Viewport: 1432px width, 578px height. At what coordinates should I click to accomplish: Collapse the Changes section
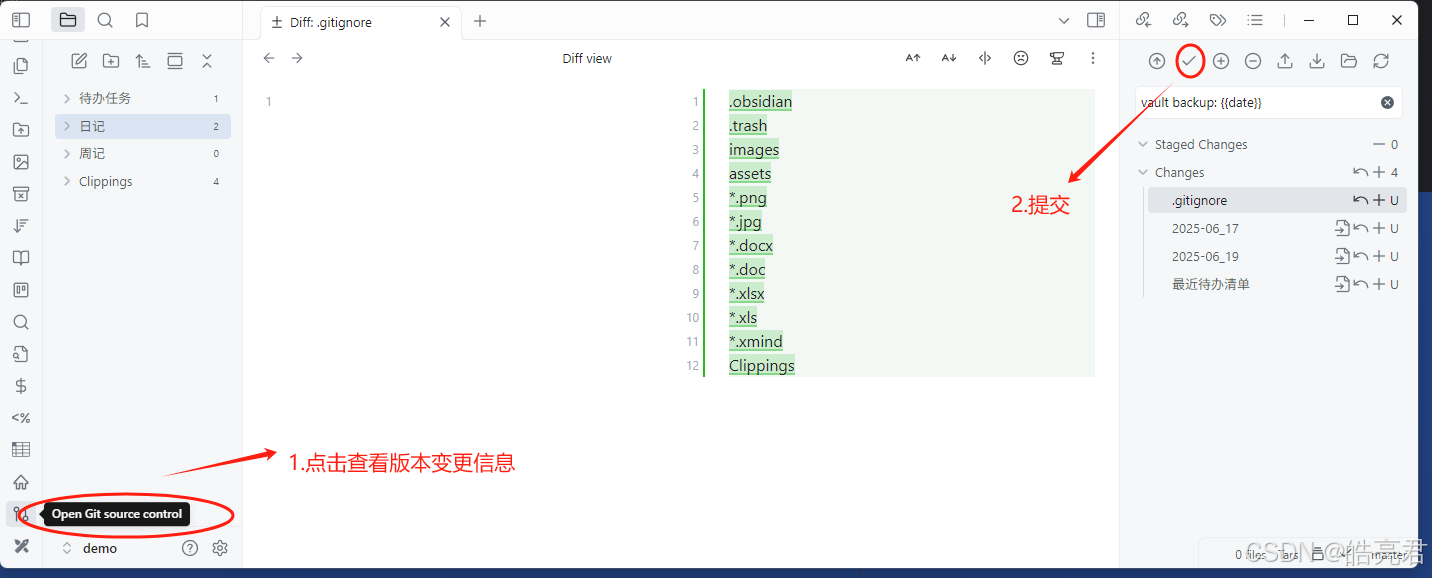pyautogui.click(x=1143, y=172)
